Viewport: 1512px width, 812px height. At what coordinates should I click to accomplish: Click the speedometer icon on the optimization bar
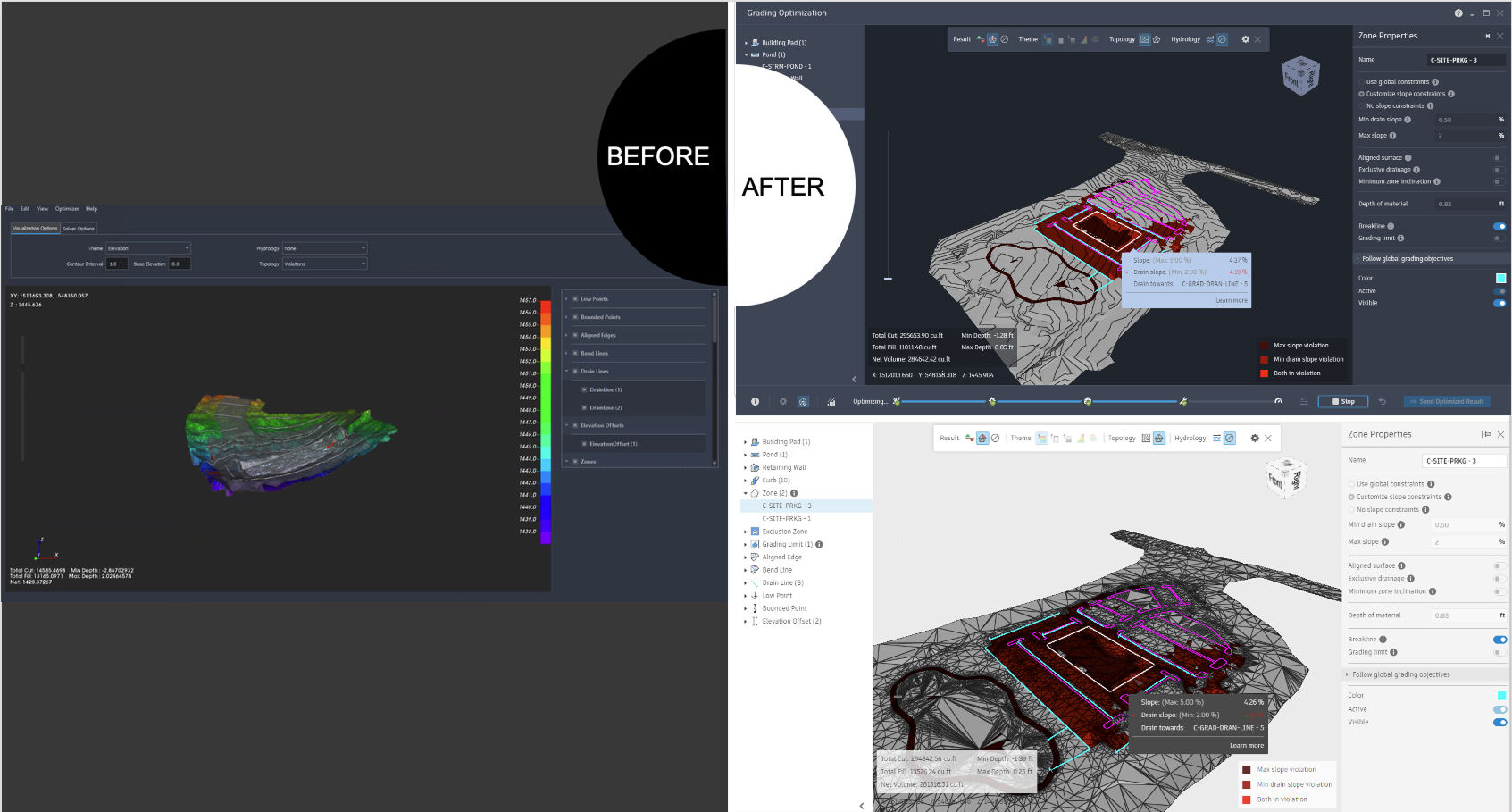click(1279, 402)
